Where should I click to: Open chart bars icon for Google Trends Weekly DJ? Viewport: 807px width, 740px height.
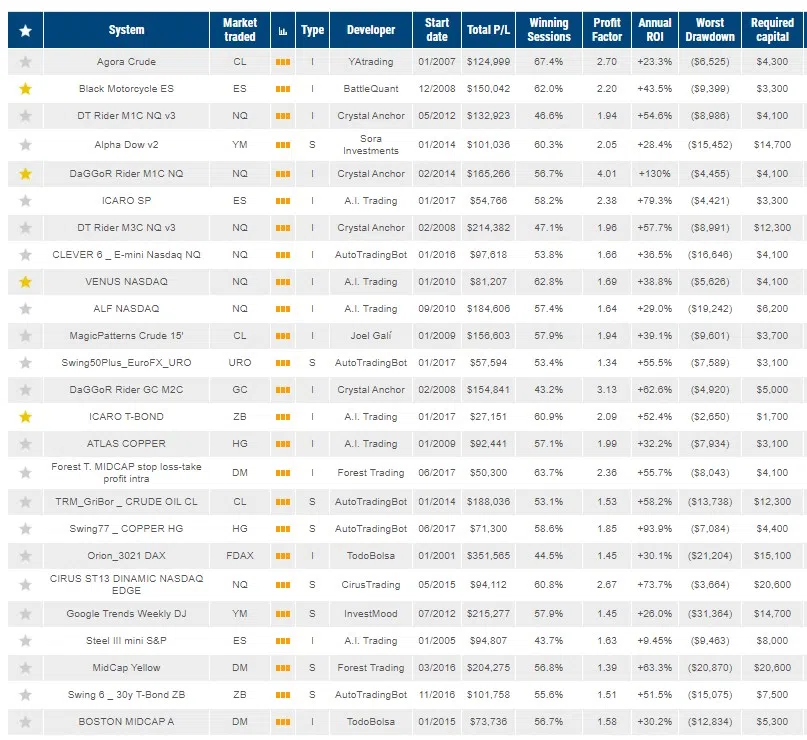(x=283, y=614)
